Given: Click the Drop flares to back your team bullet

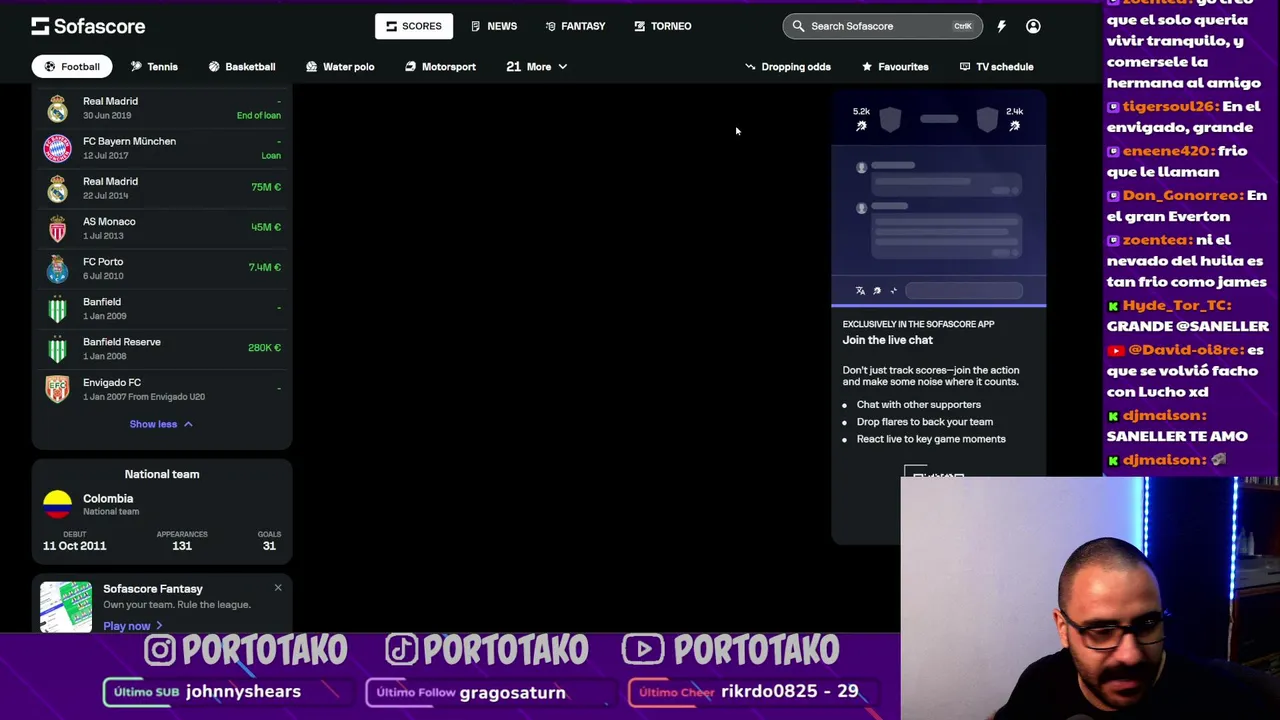Looking at the screenshot, I should tap(925, 422).
